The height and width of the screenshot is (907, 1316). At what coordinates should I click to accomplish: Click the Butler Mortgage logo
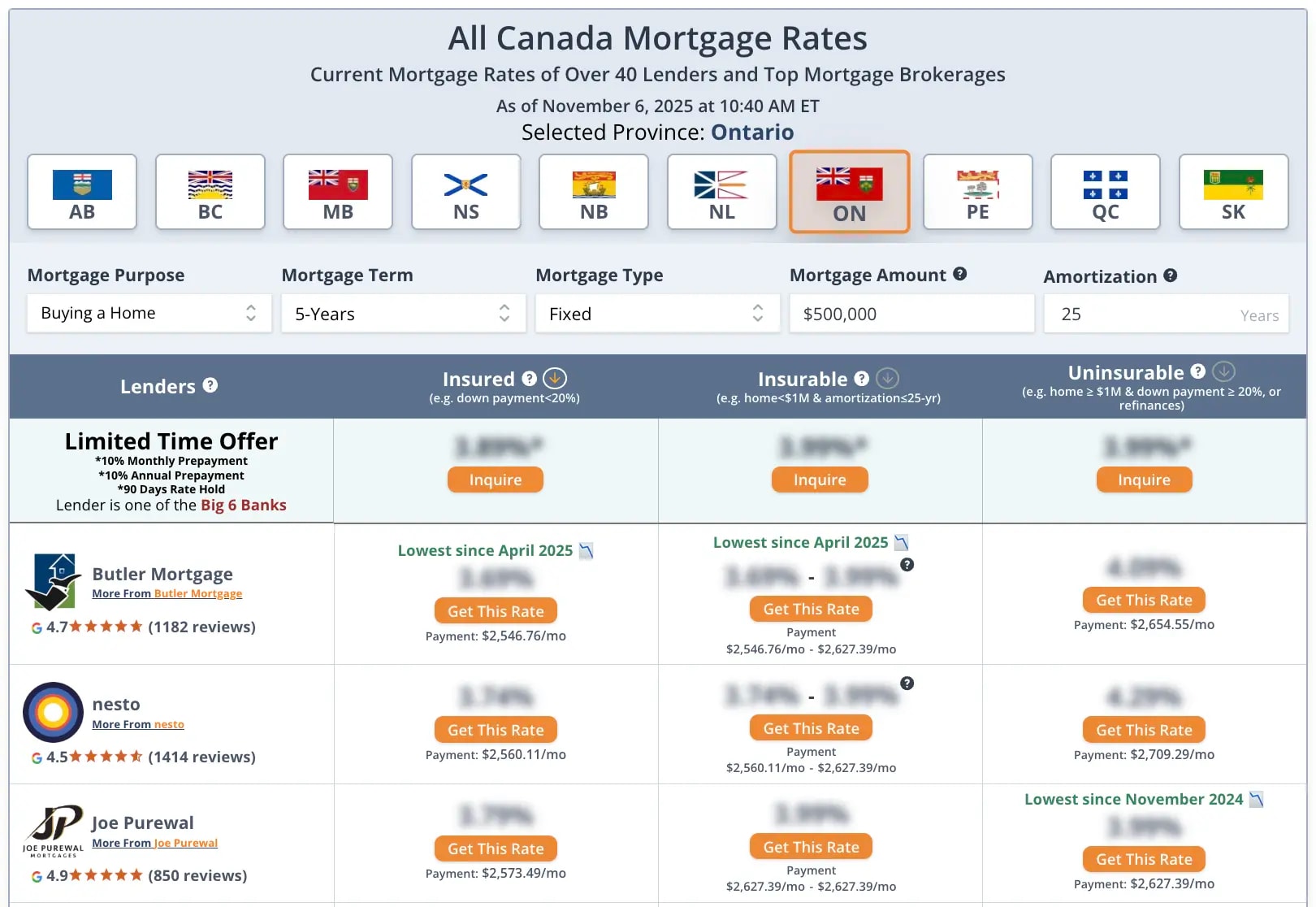click(54, 582)
